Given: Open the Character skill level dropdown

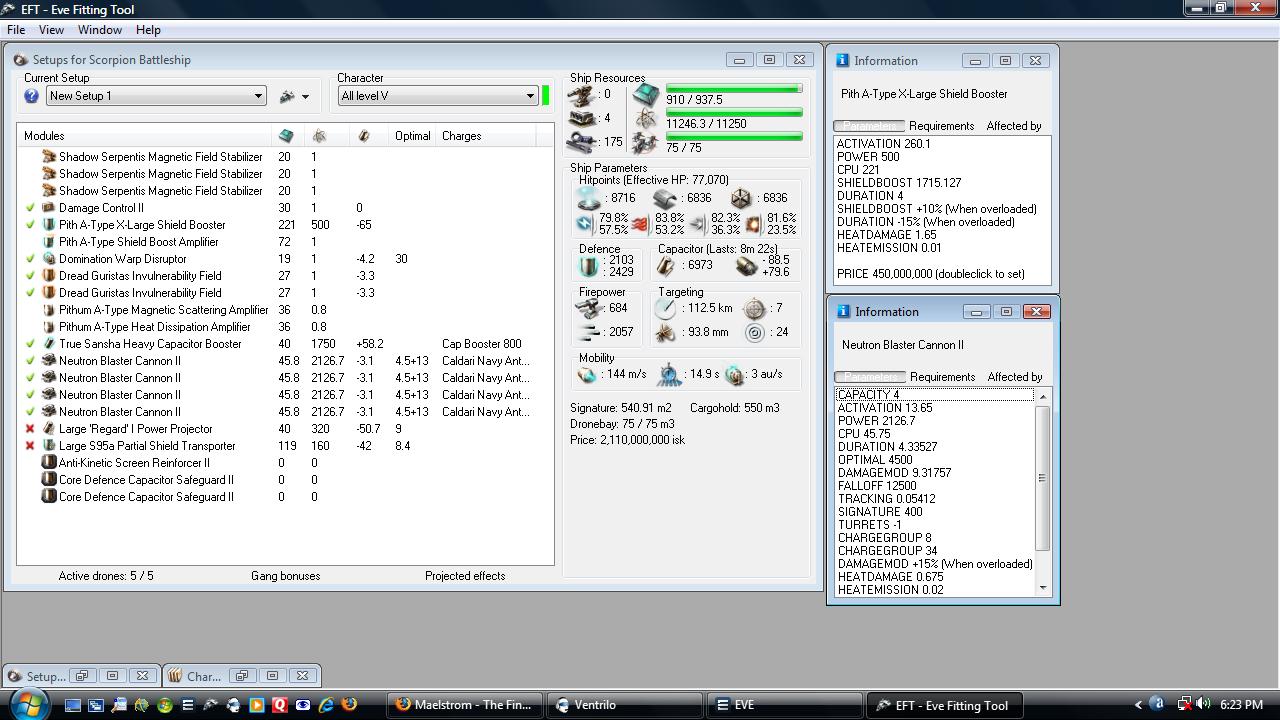Looking at the screenshot, I should pos(530,96).
